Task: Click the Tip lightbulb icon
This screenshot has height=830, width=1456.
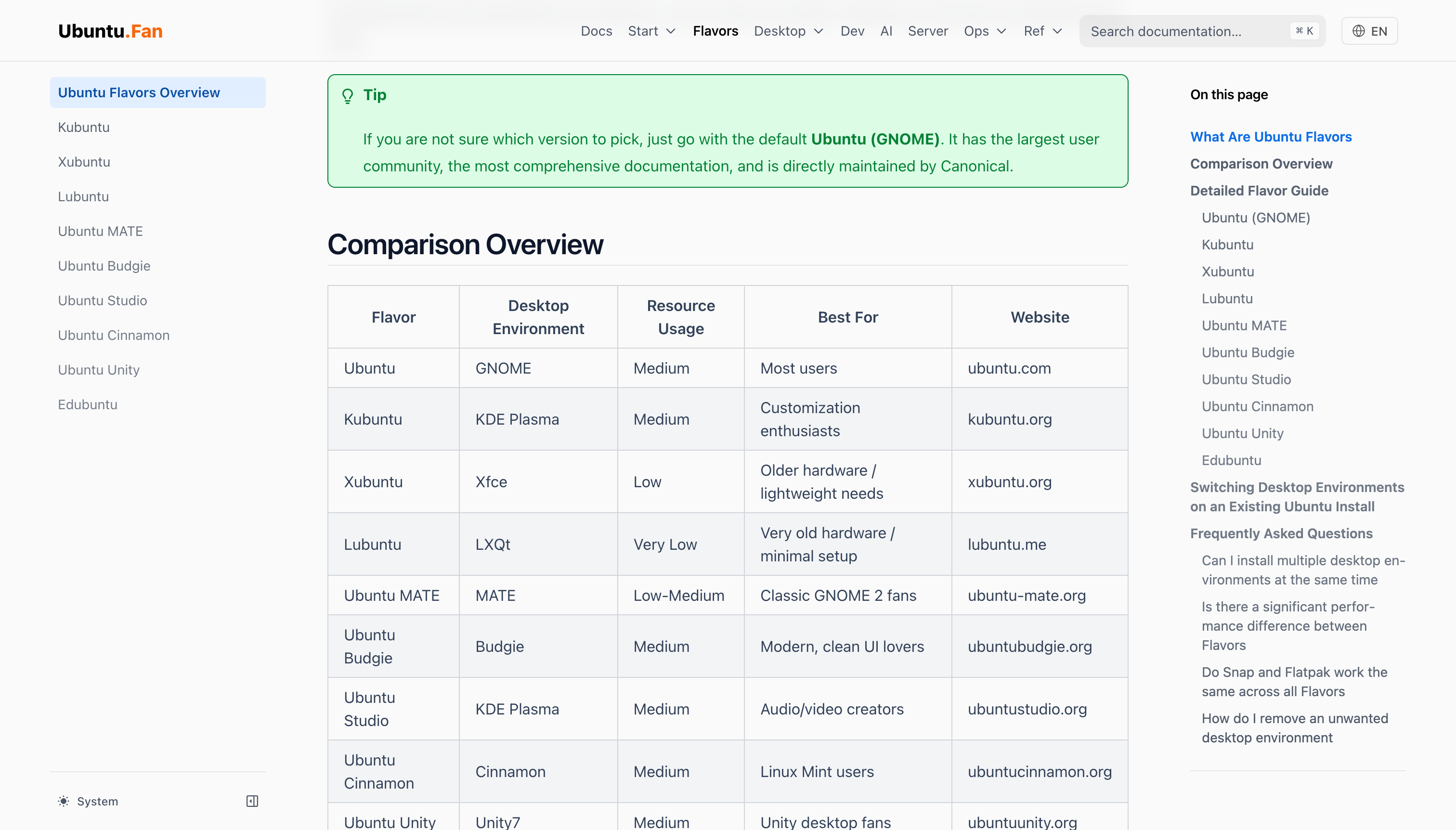Action: pyautogui.click(x=347, y=96)
